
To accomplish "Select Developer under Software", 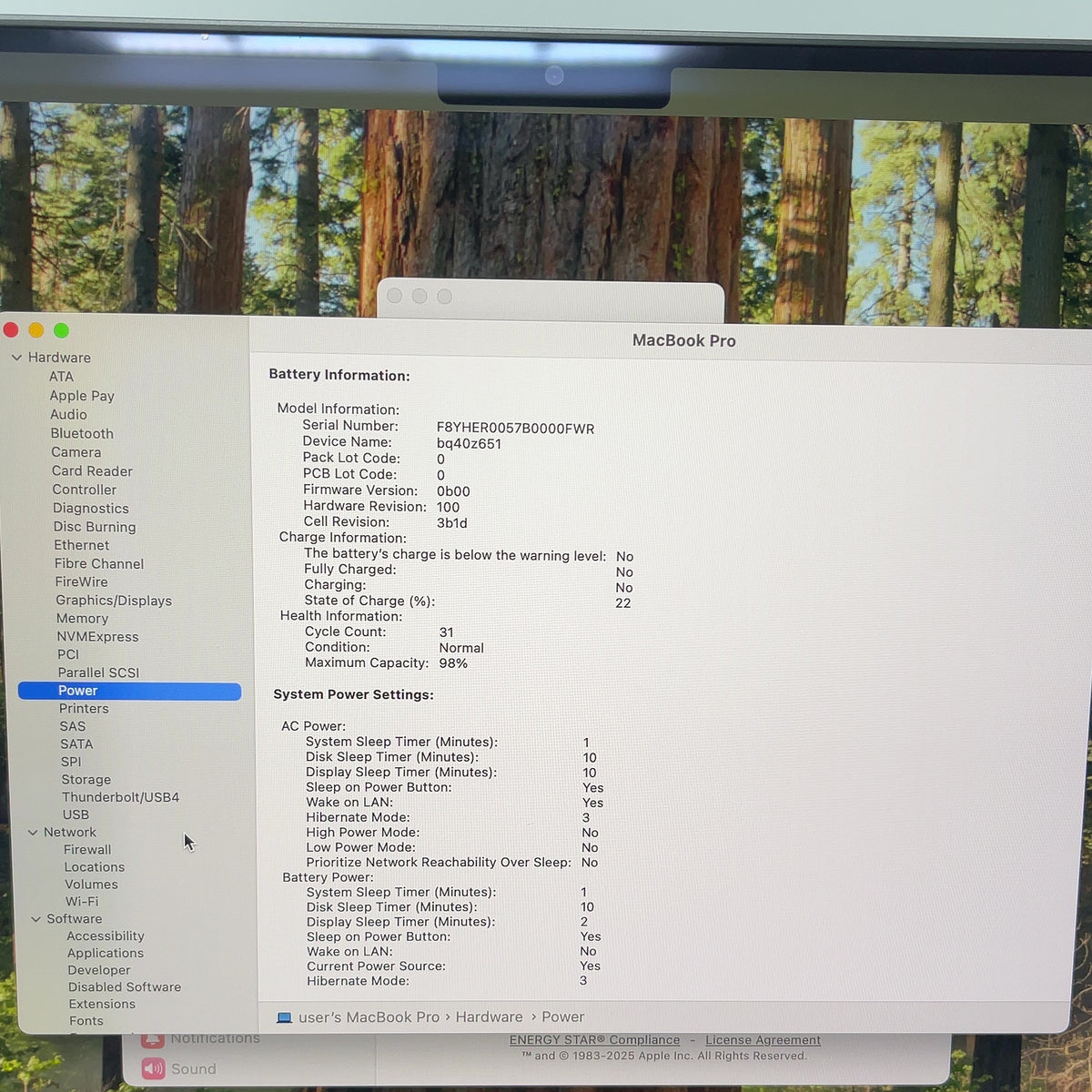I will pyautogui.click(x=98, y=970).
